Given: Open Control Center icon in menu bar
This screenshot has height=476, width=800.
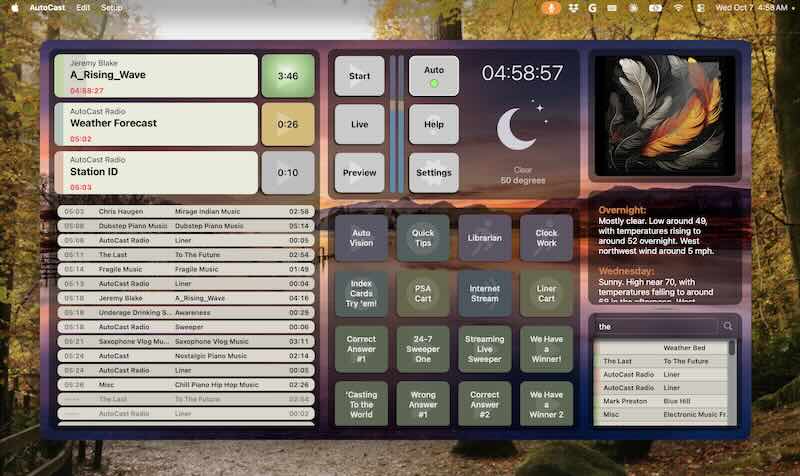Looking at the screenshot, I should tap(701, 8).
